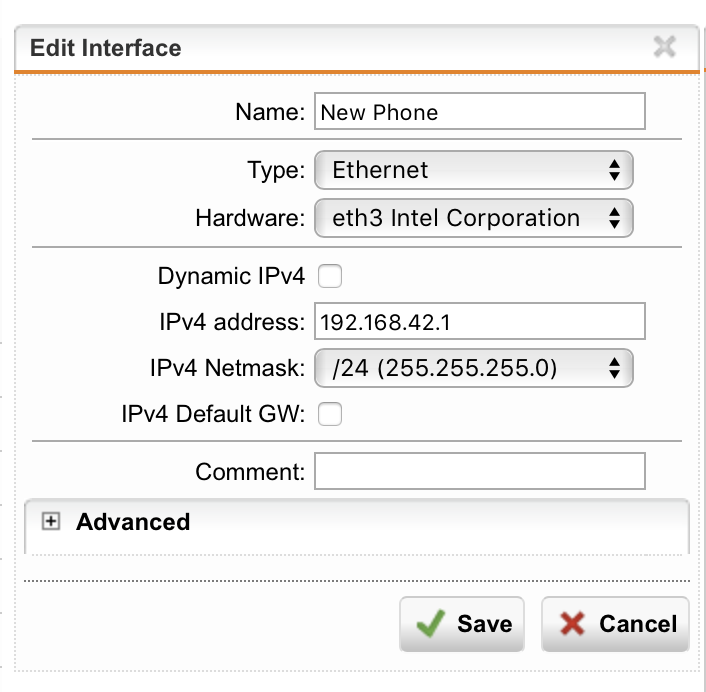Toggle the IPv4 Default GW checkbox
The height and width of the screenshot is (692, 706).
click(x=329, y=413)
